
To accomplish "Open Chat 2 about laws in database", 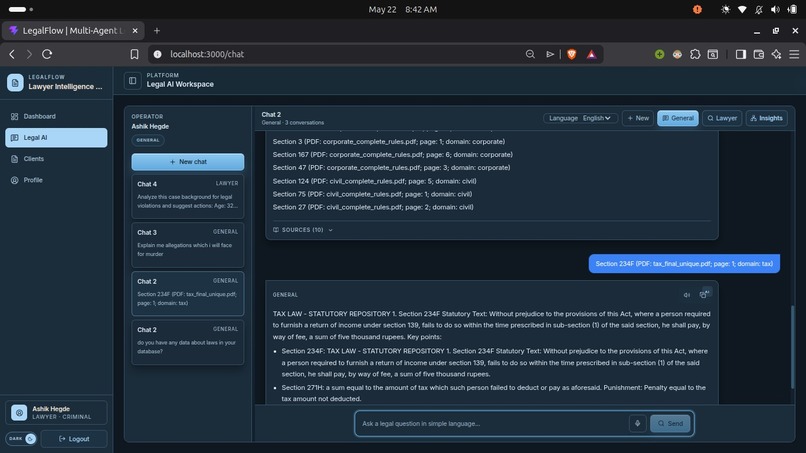I will click(188, 342).
